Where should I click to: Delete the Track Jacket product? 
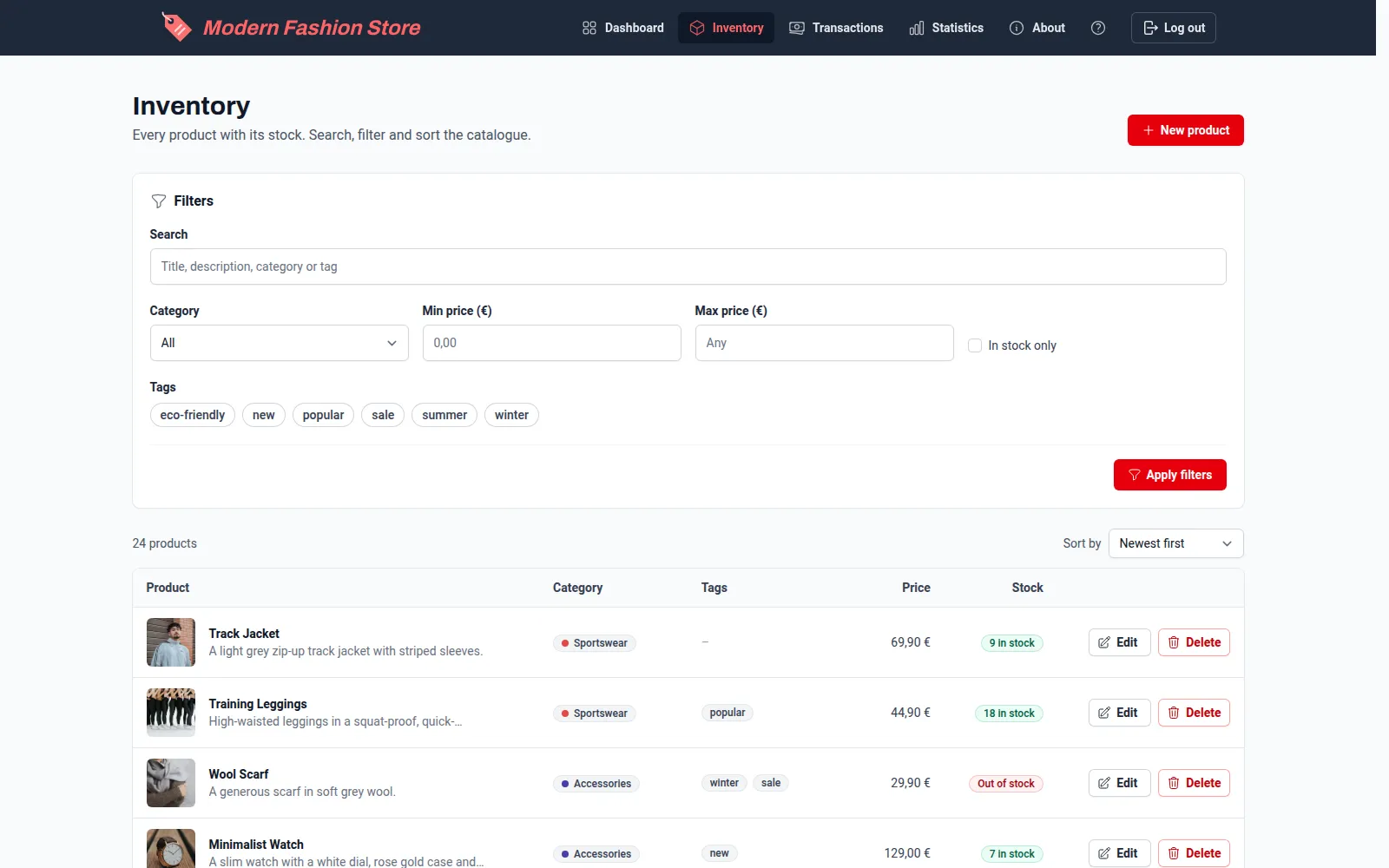coord(1195,642)
